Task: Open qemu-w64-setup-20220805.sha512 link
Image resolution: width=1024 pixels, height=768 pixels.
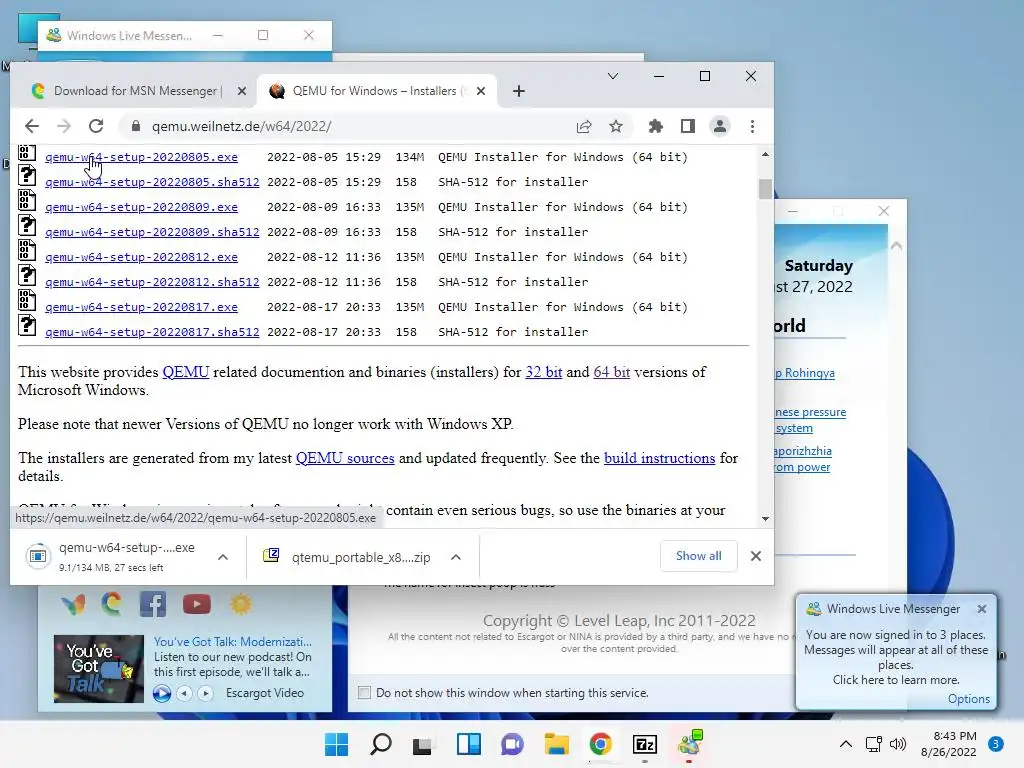Action: pyautogui.click(x=152, y=182)
